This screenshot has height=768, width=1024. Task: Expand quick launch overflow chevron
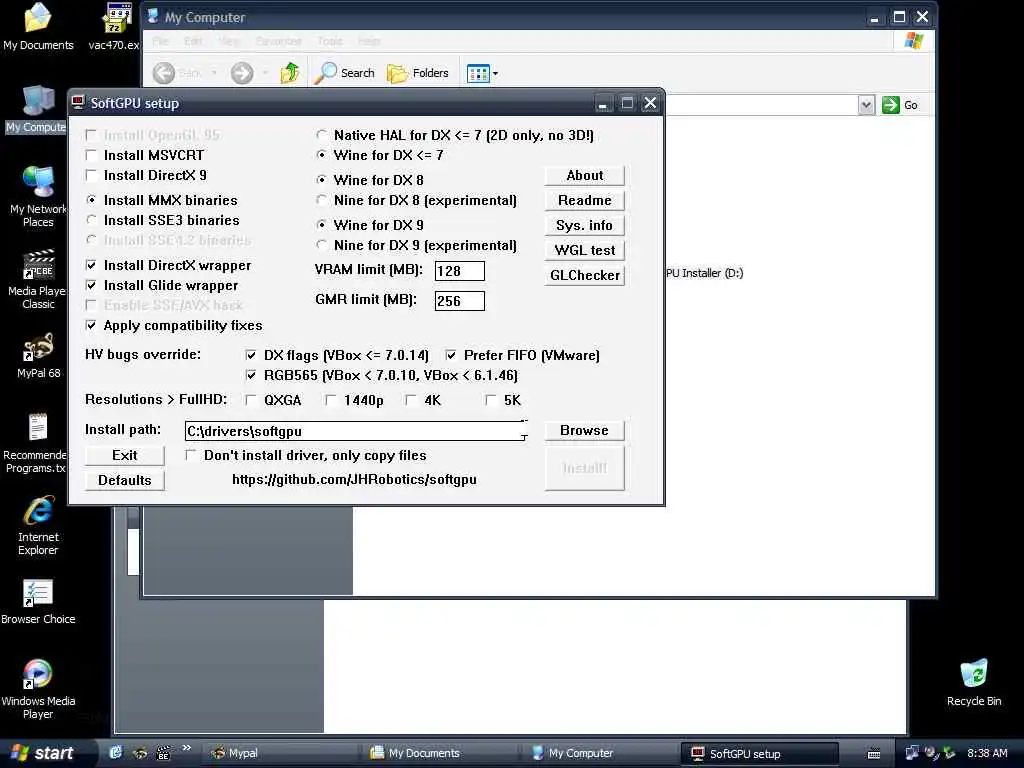(x=186, y=748)
